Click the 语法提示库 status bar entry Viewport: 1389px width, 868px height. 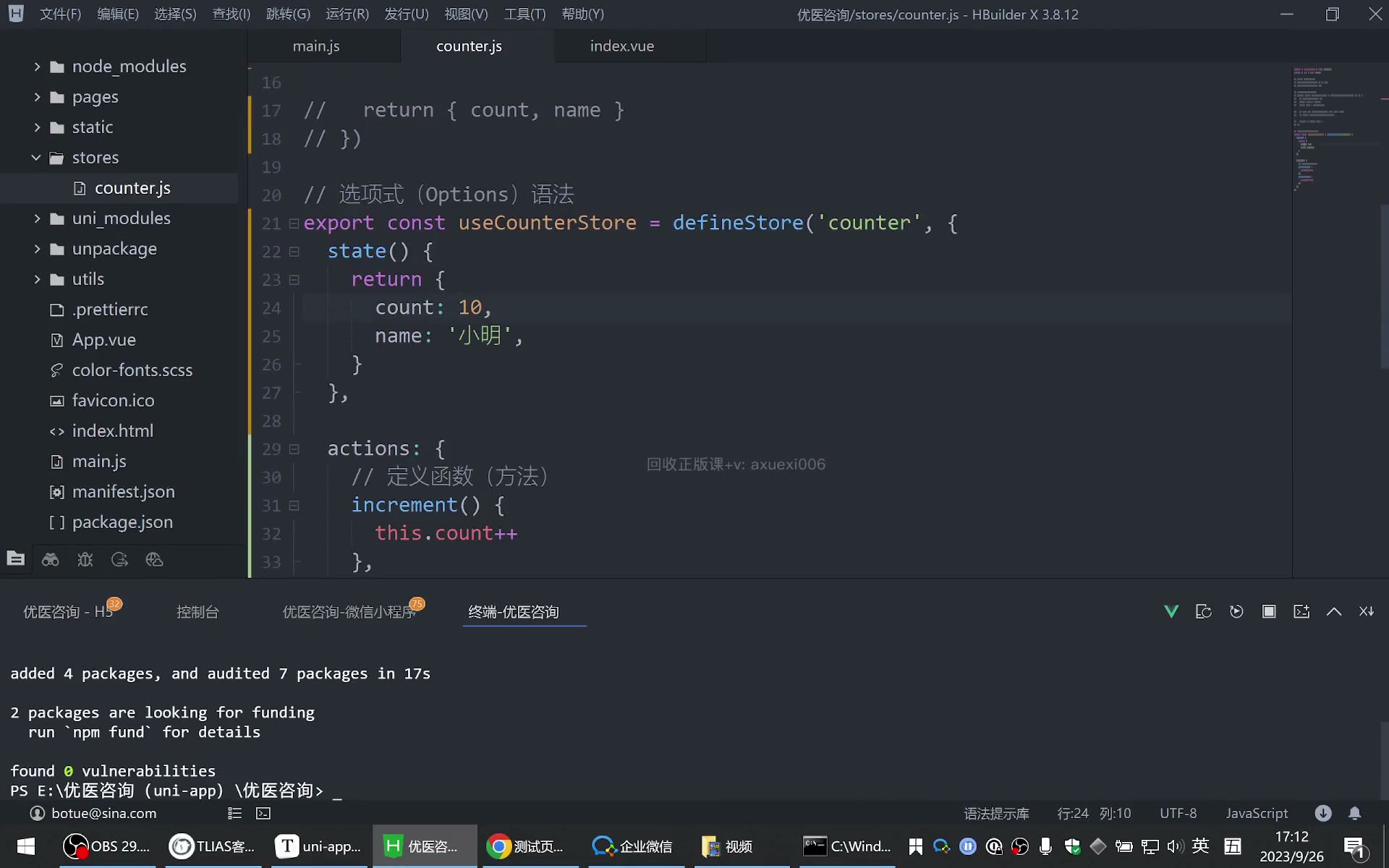pyautogui.click(x=996, y=813)
